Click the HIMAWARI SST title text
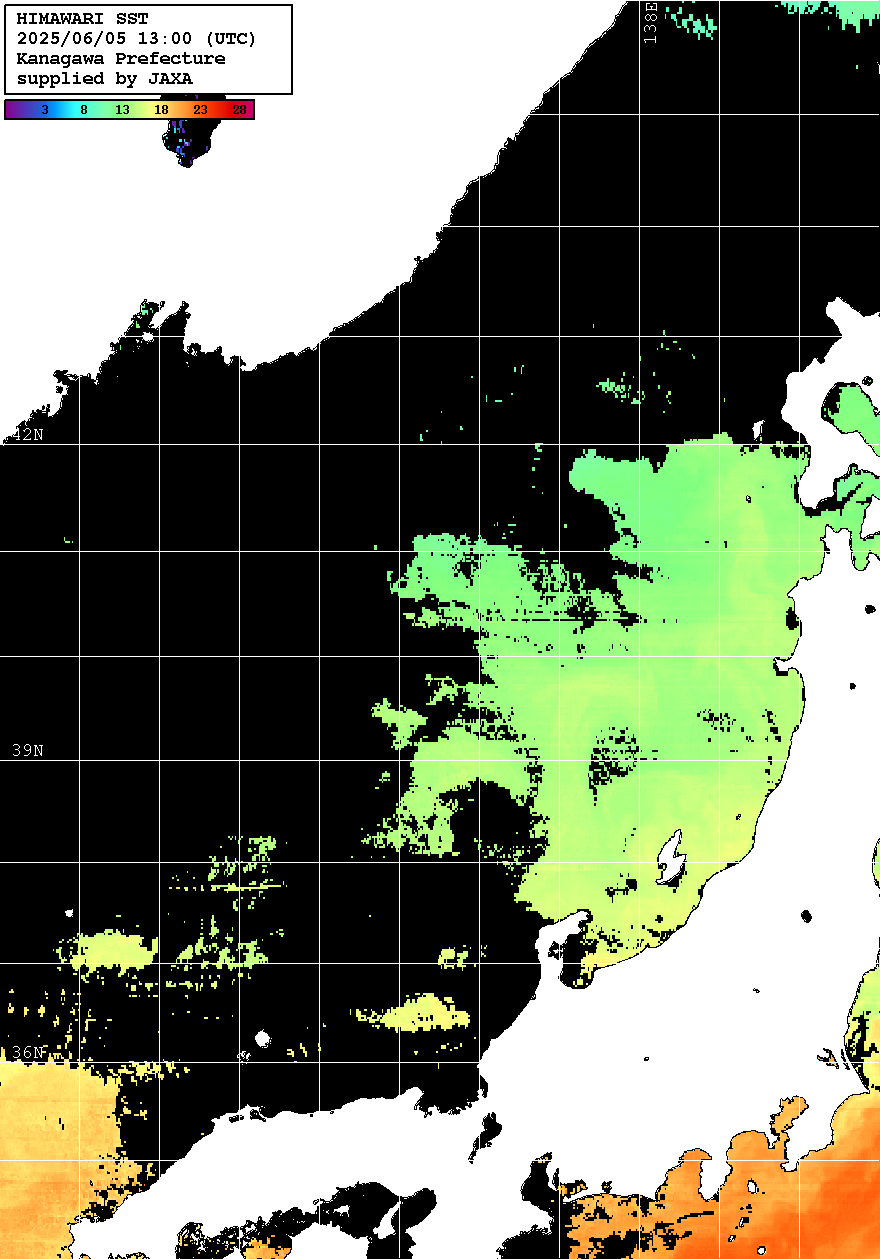880x1259 pixels. (83, 19)
